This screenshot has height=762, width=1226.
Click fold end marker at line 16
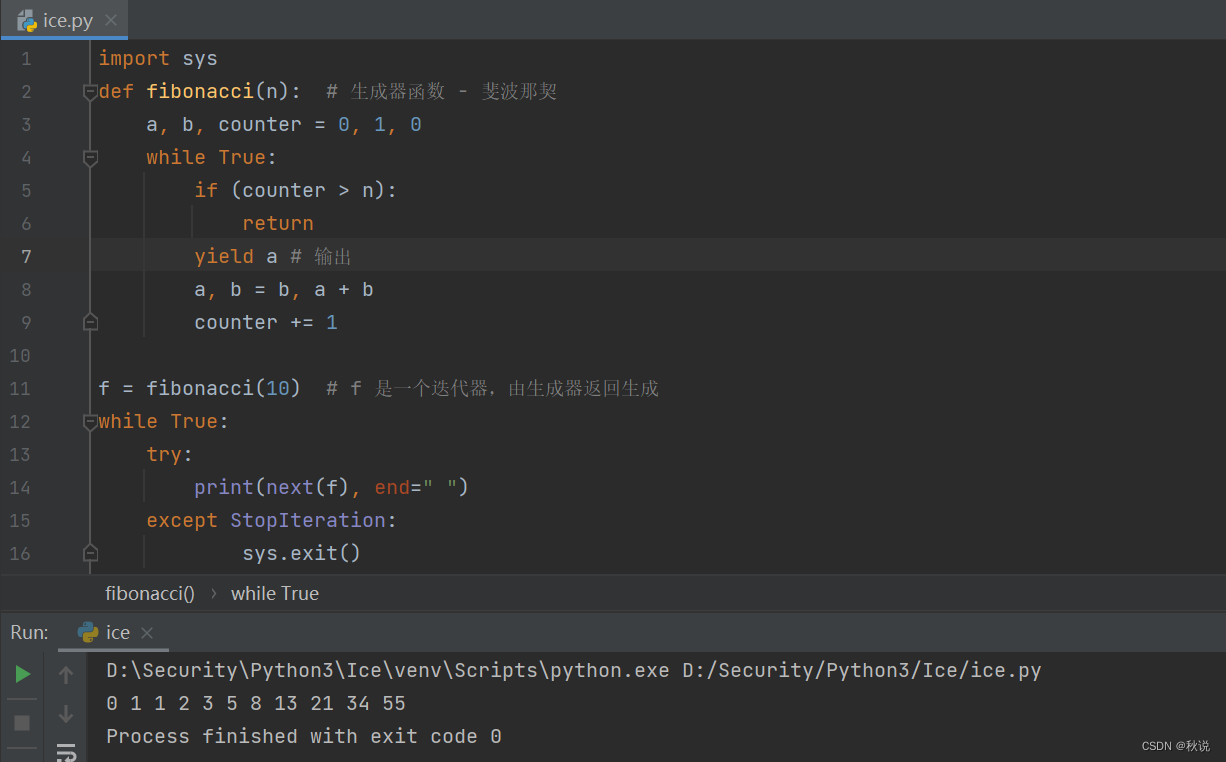click(90, 553)
